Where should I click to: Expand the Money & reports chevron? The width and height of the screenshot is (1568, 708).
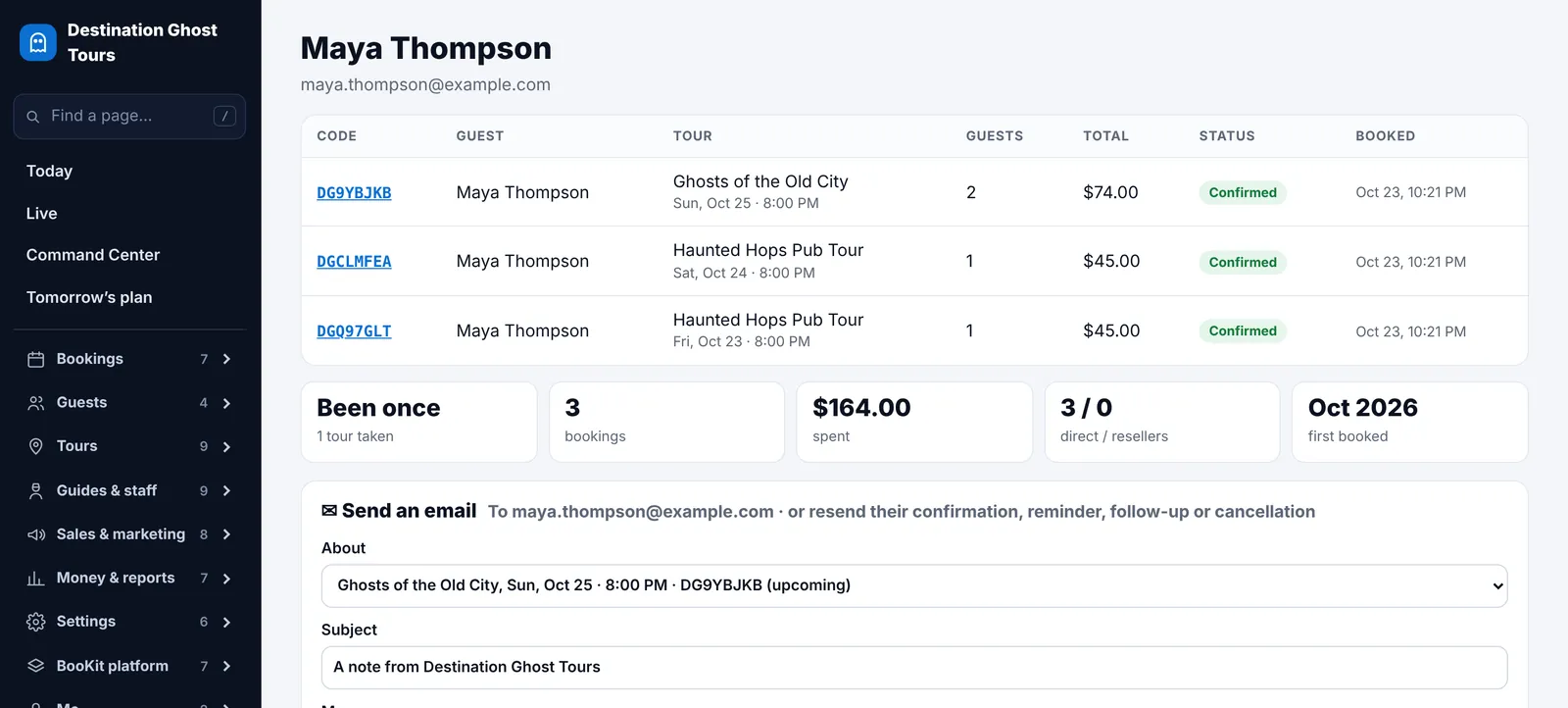pyautogui.click(x=226, y=579)
